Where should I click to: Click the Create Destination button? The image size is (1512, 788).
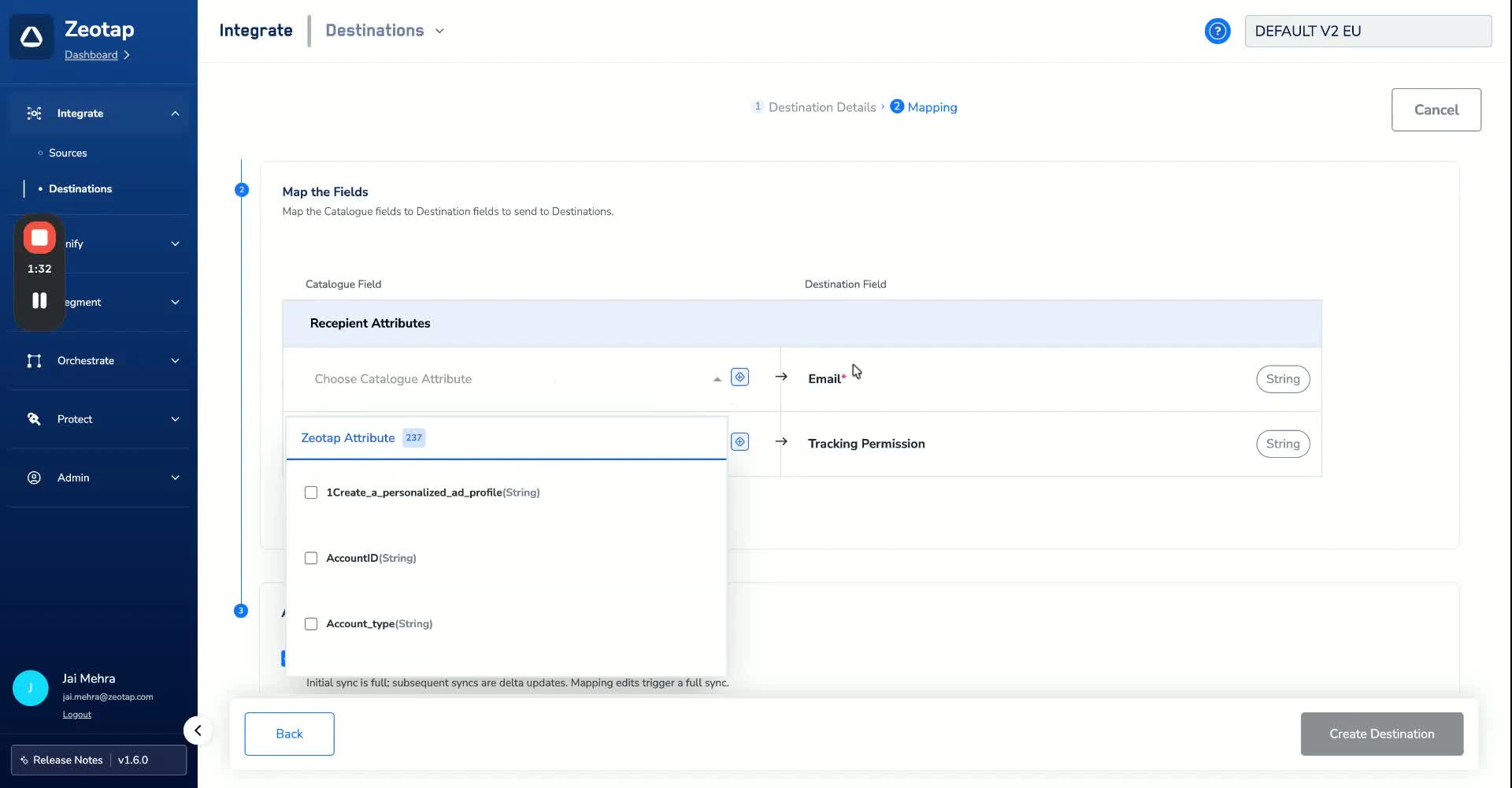pos(1381,734)
